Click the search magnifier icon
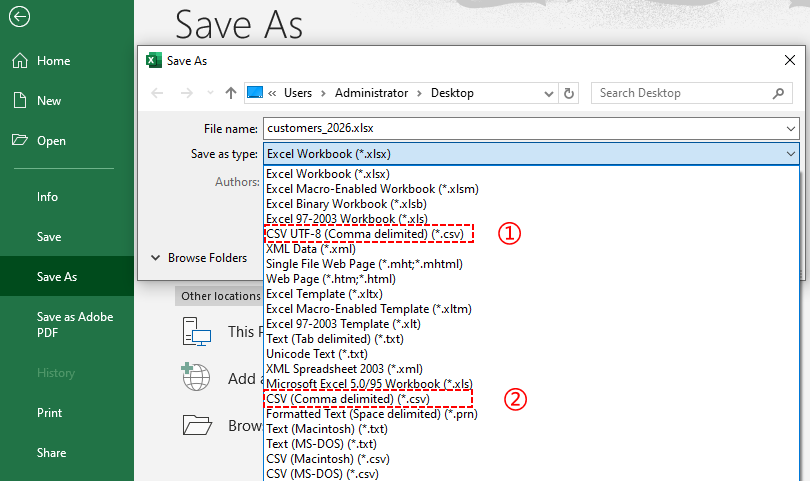810x481 pixels. coord(778,93)
